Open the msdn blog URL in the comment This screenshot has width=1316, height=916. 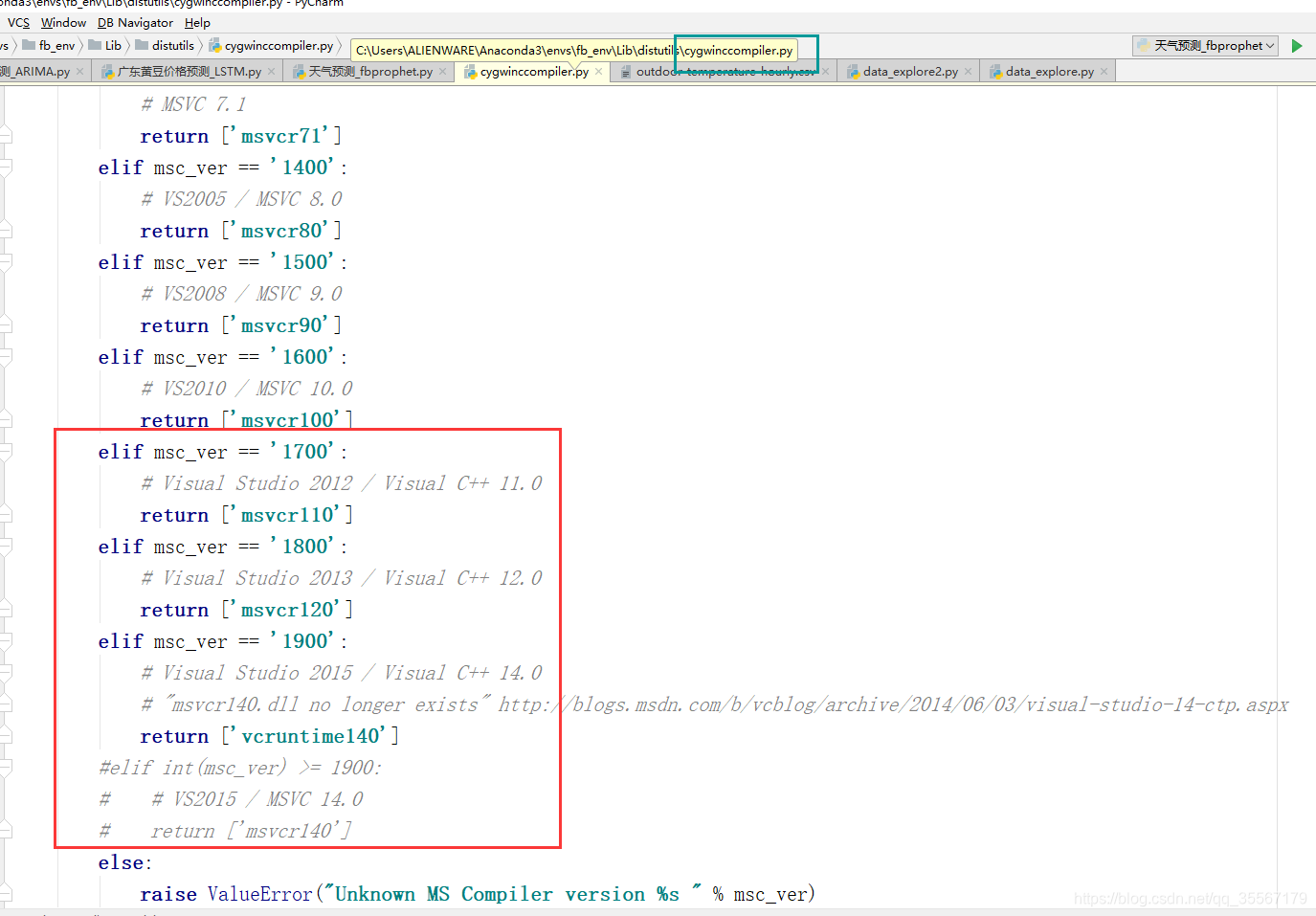pyautogui.click(x=894, y=704)
